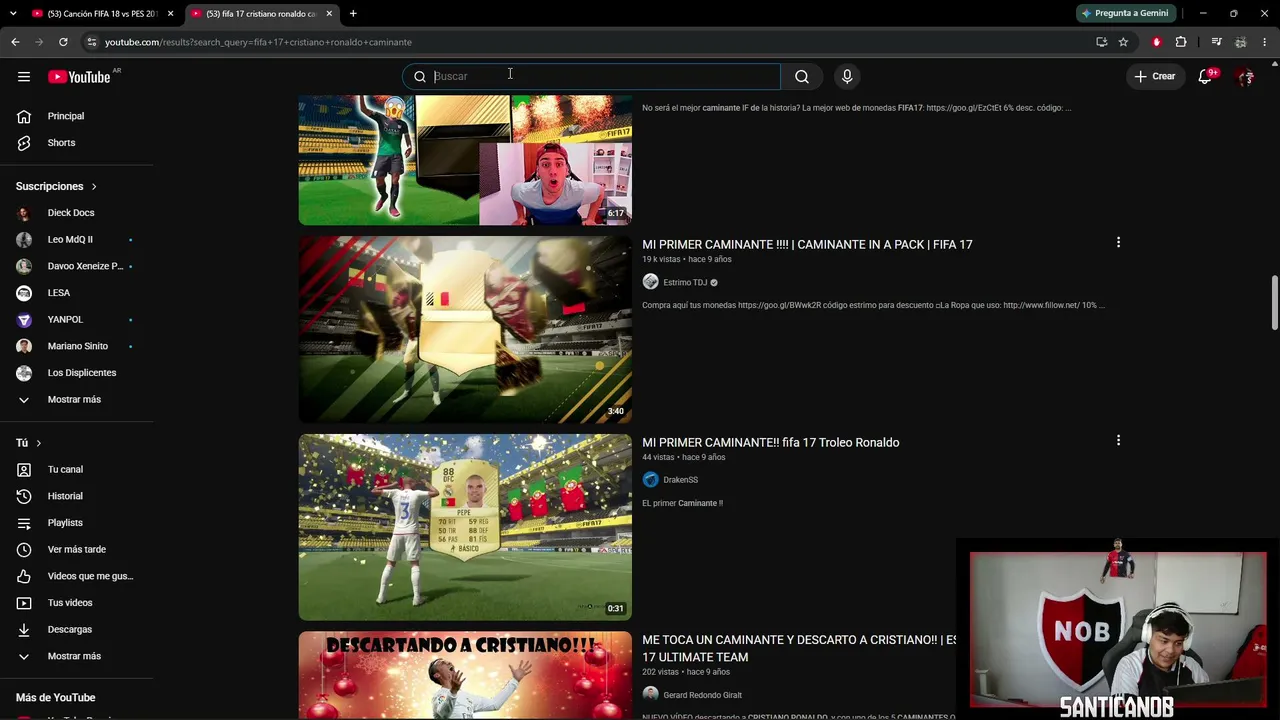
Task: Open the Chrome three-dot menu
Action: point(1265,42)
